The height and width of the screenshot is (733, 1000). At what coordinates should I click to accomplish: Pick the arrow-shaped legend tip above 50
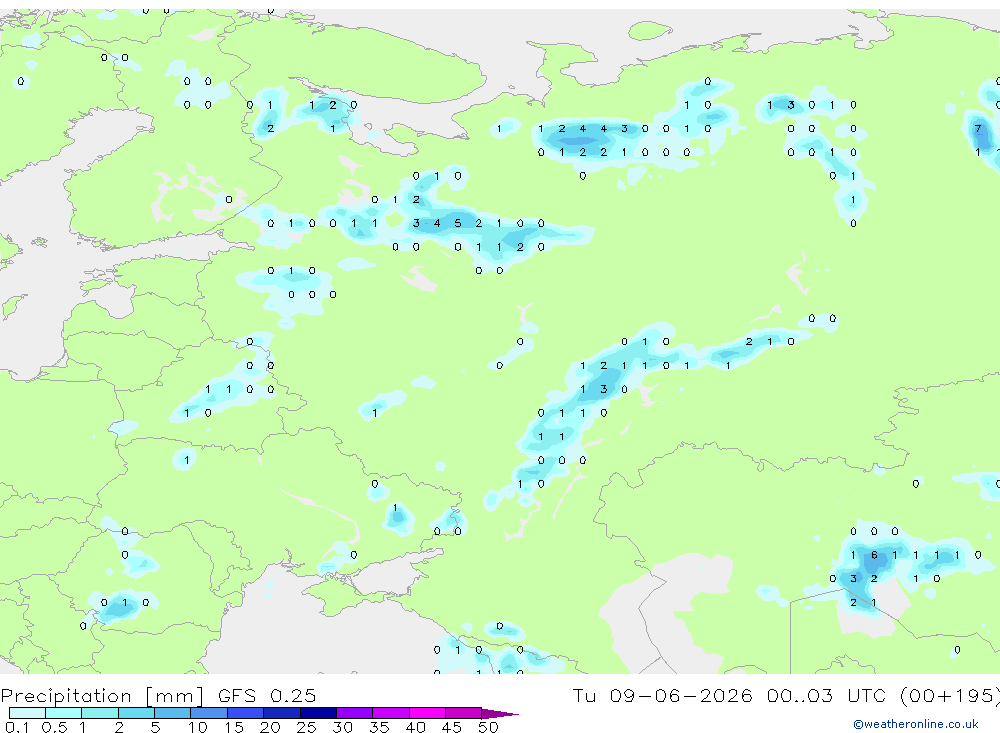click(x=500, y=714)
